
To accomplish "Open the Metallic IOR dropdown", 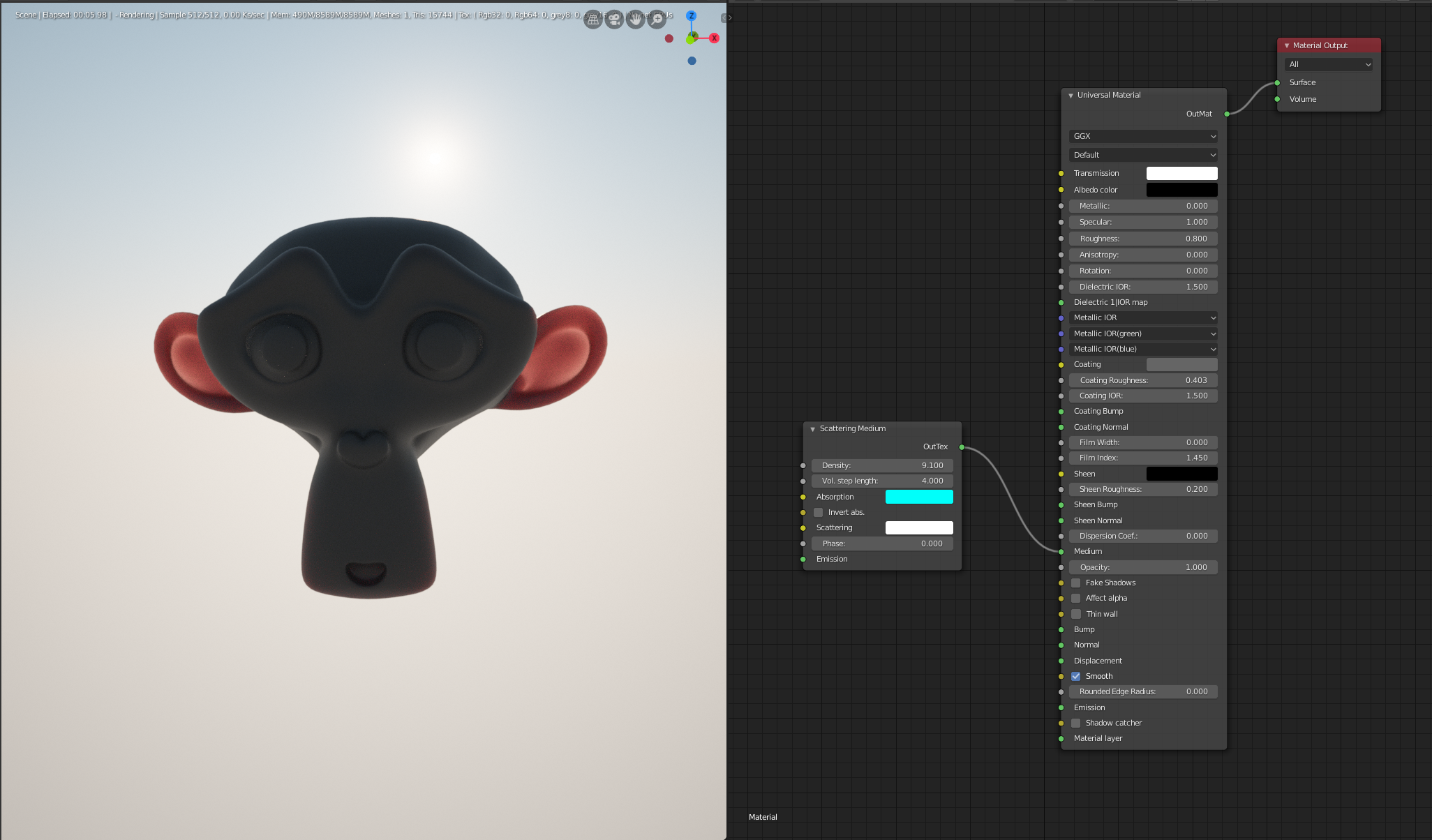I will pos(1143,317).
